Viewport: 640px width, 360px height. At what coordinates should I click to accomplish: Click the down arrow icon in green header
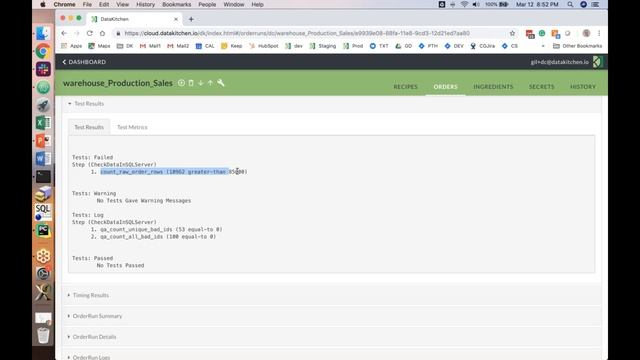[201, 83]
